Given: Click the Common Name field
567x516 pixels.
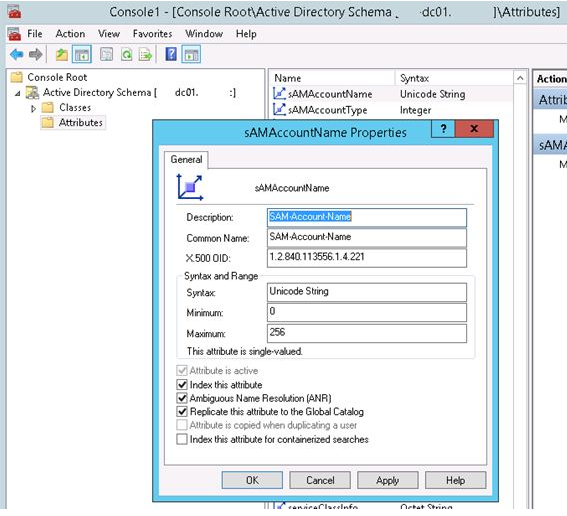Looking at the screenshot, I should (367, 237).
